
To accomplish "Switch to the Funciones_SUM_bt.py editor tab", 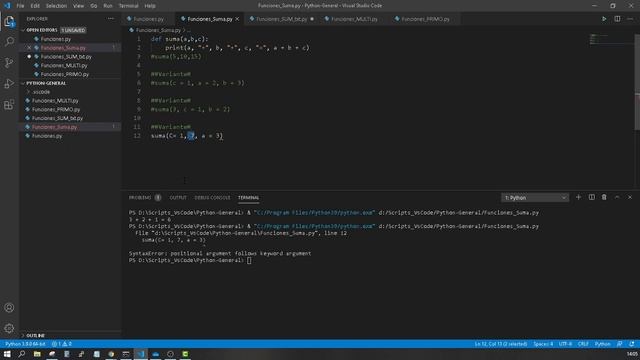I will [x=281, y=19].
